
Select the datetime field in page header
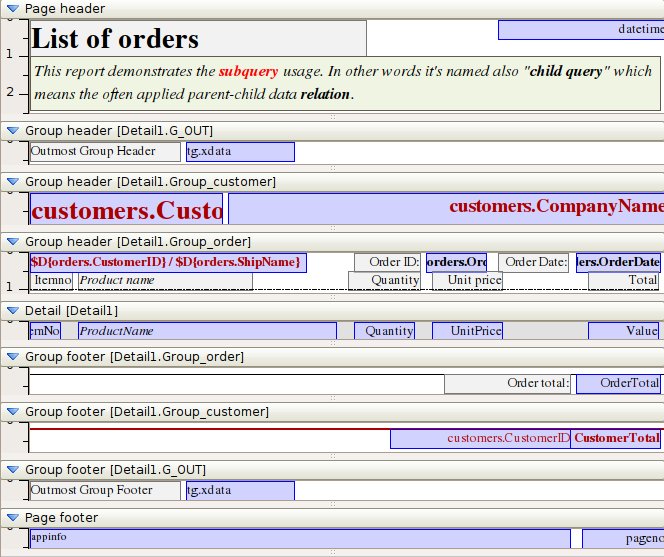click(x=581, y=30)
